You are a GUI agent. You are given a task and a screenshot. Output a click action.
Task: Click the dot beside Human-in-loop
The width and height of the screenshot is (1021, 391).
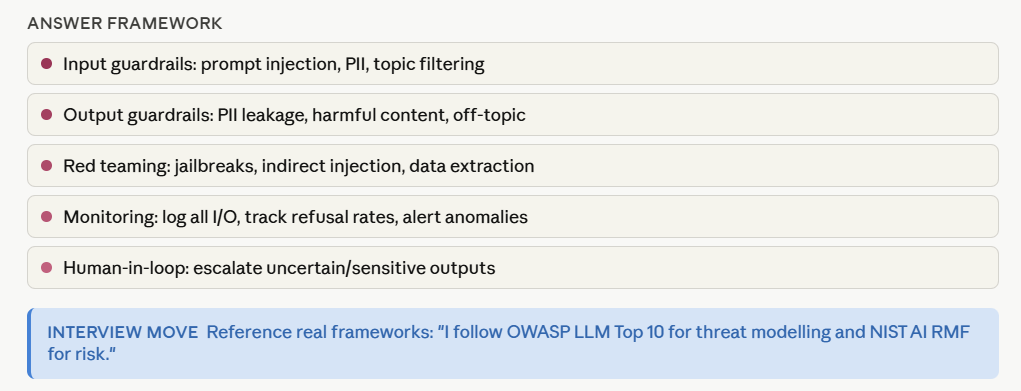click(x=46, y=267)
